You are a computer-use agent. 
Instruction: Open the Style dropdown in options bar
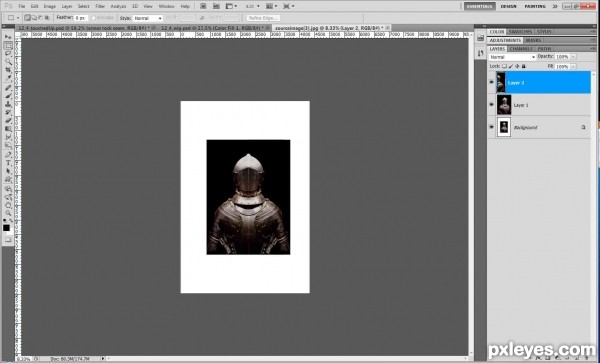[x=148, y=18]
